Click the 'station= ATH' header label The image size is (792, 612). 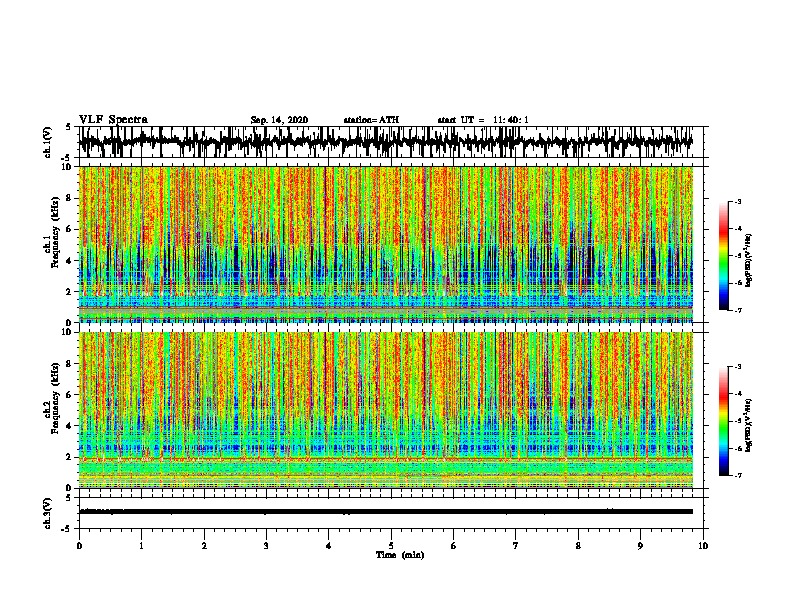[371, 120]
